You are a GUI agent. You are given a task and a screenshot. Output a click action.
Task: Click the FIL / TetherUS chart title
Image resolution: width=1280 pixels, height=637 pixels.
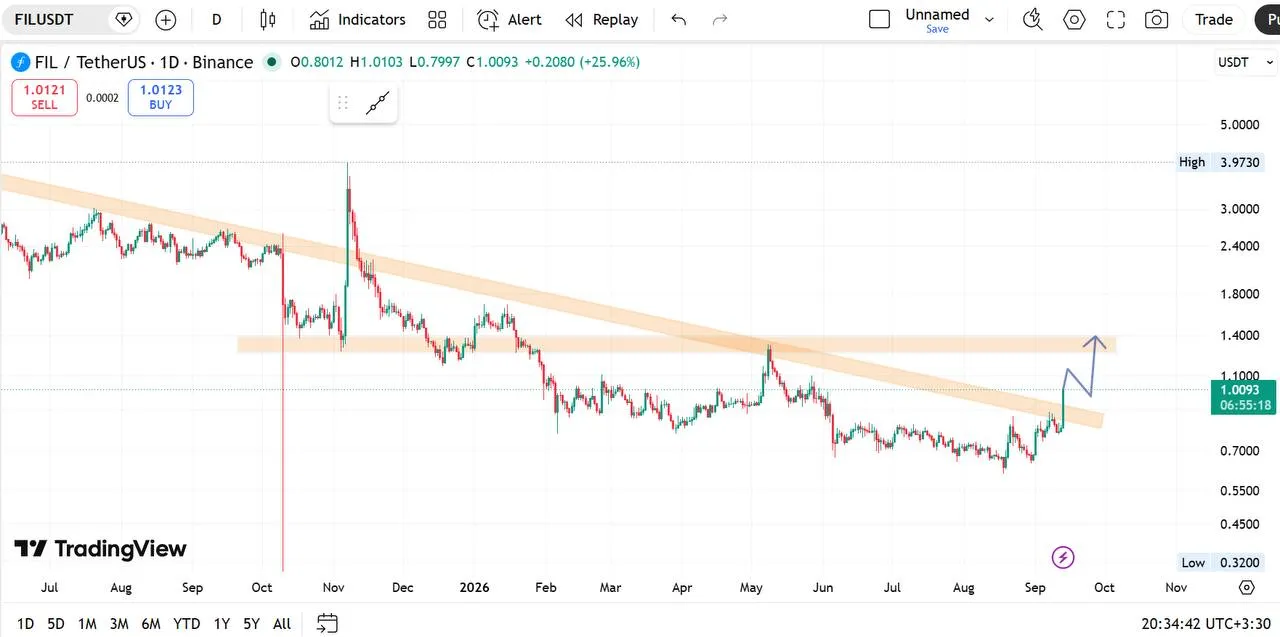pos(144,62)
